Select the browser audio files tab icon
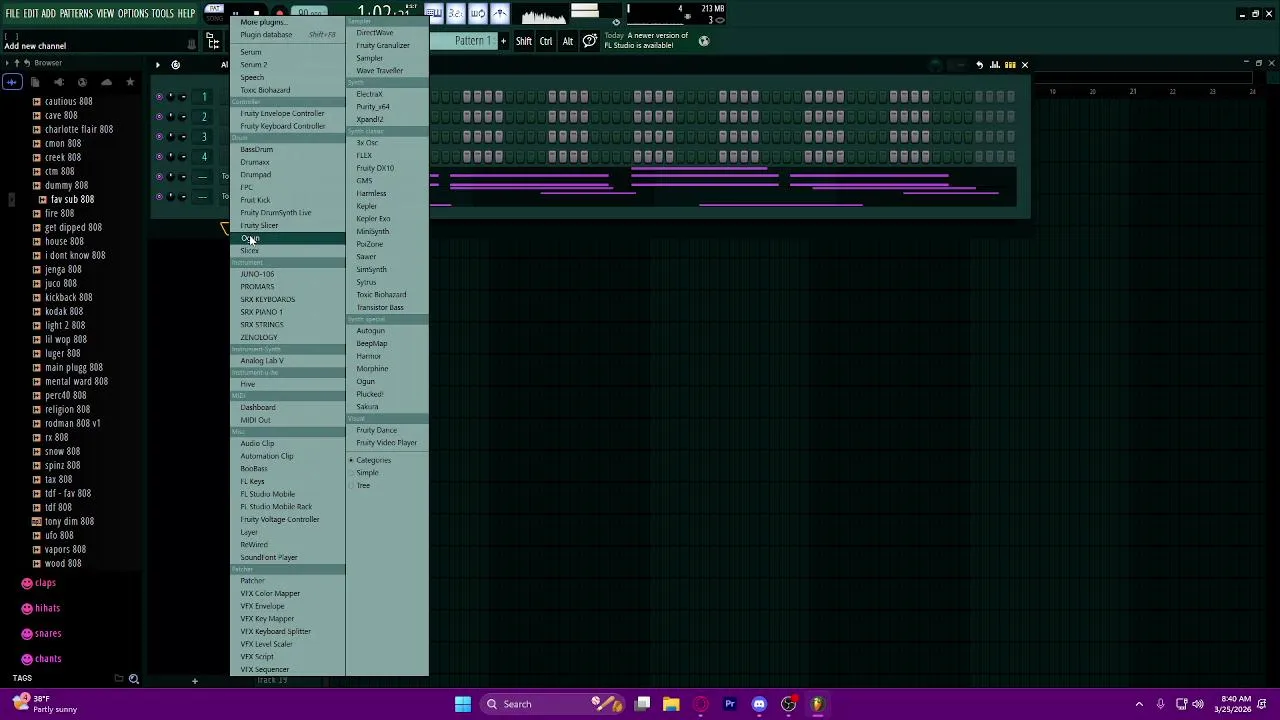 coord(12,82)
